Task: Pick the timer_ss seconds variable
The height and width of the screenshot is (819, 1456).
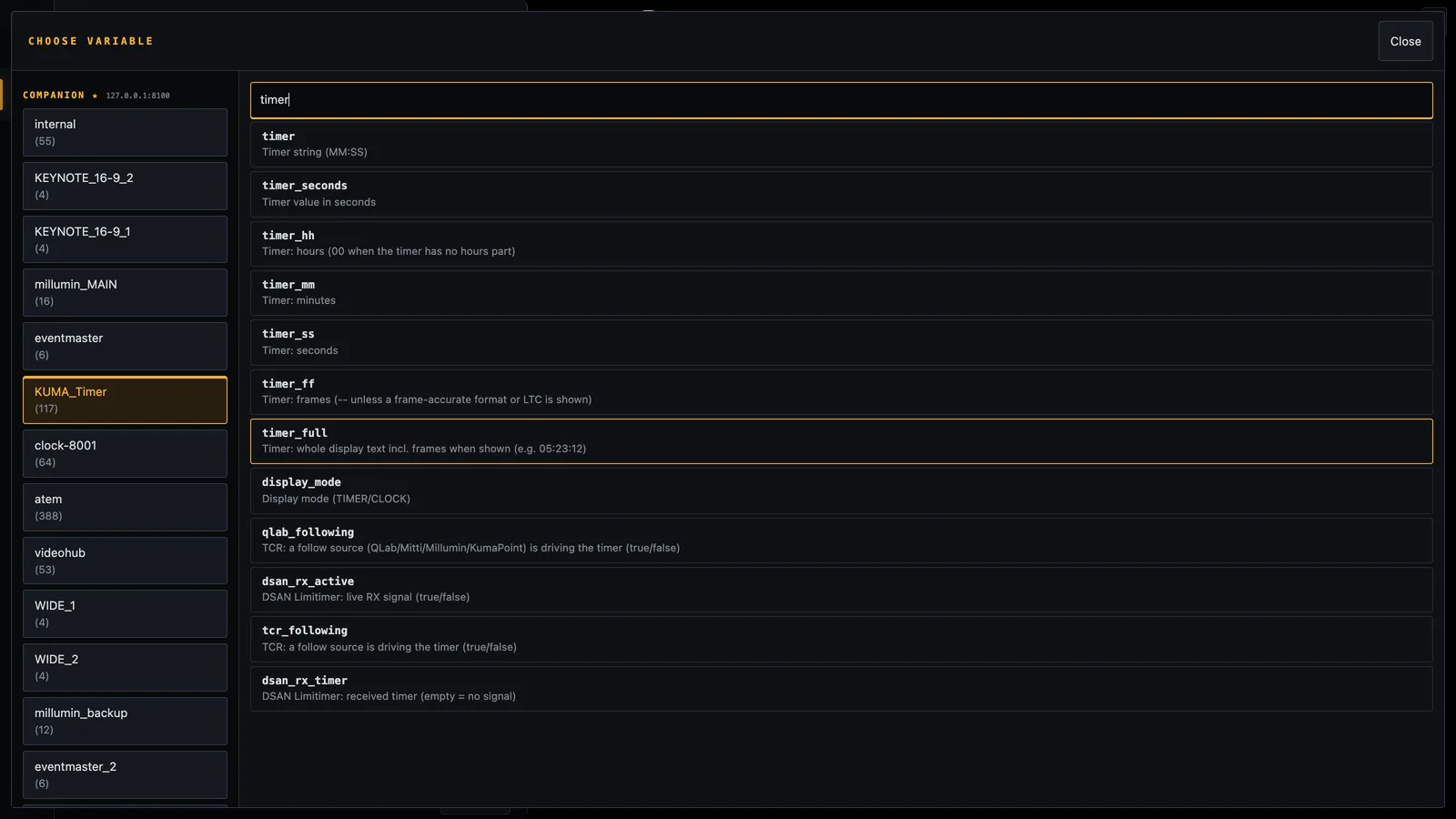Action: click(841, 342)
